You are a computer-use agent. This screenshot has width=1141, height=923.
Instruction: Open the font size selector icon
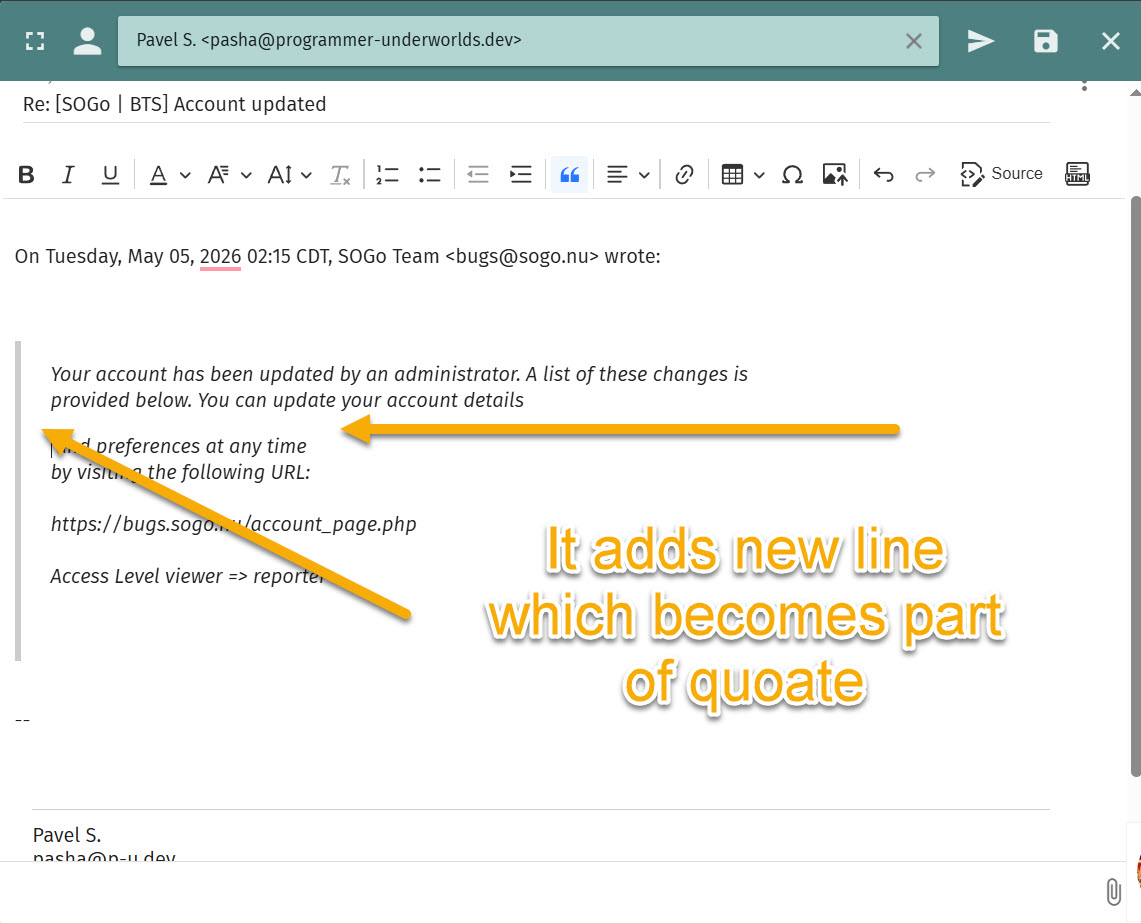tap(280, 175)
